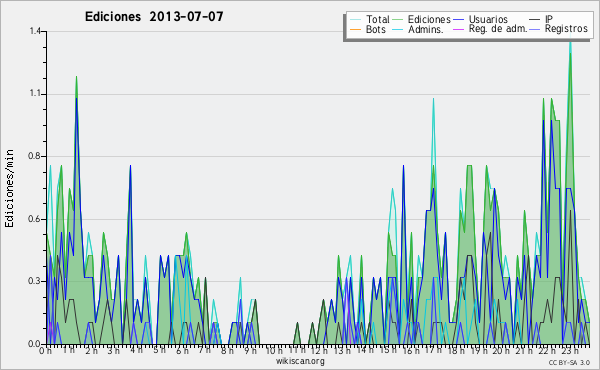The width and height of the screenshot is (600, 370).
Task: Click the '7 h' x-axis label
Action: 205,350
